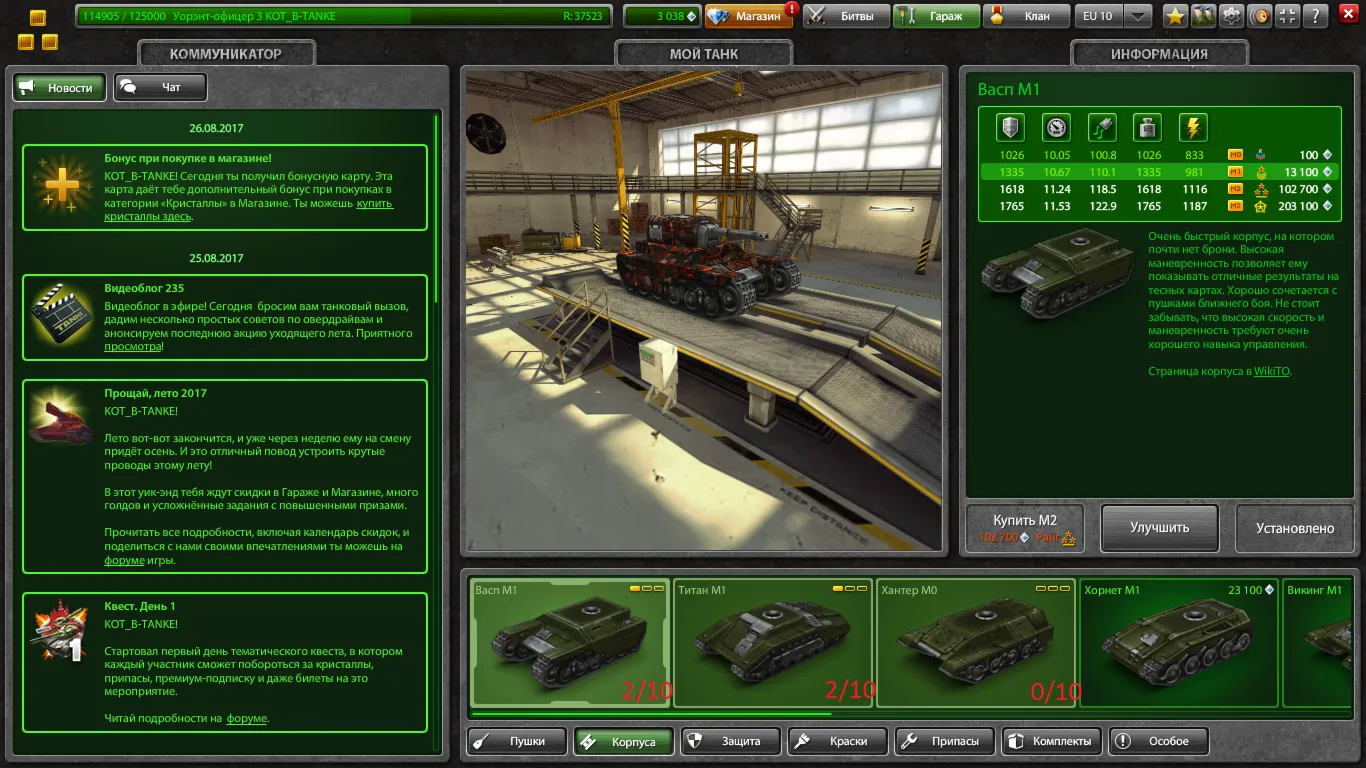This screenshot has height=768, width=1366.
Task: Open the Краски paints category
Action: (x=839, y=741)
